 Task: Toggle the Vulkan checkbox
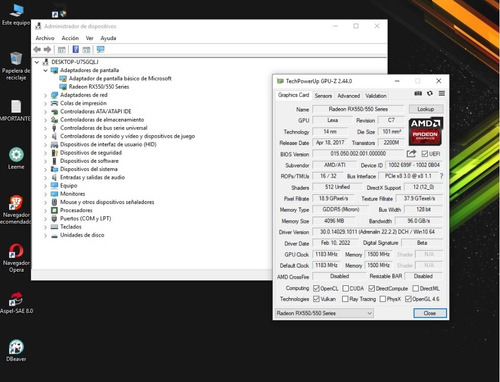pyautogui.click(x=316, y=299)
